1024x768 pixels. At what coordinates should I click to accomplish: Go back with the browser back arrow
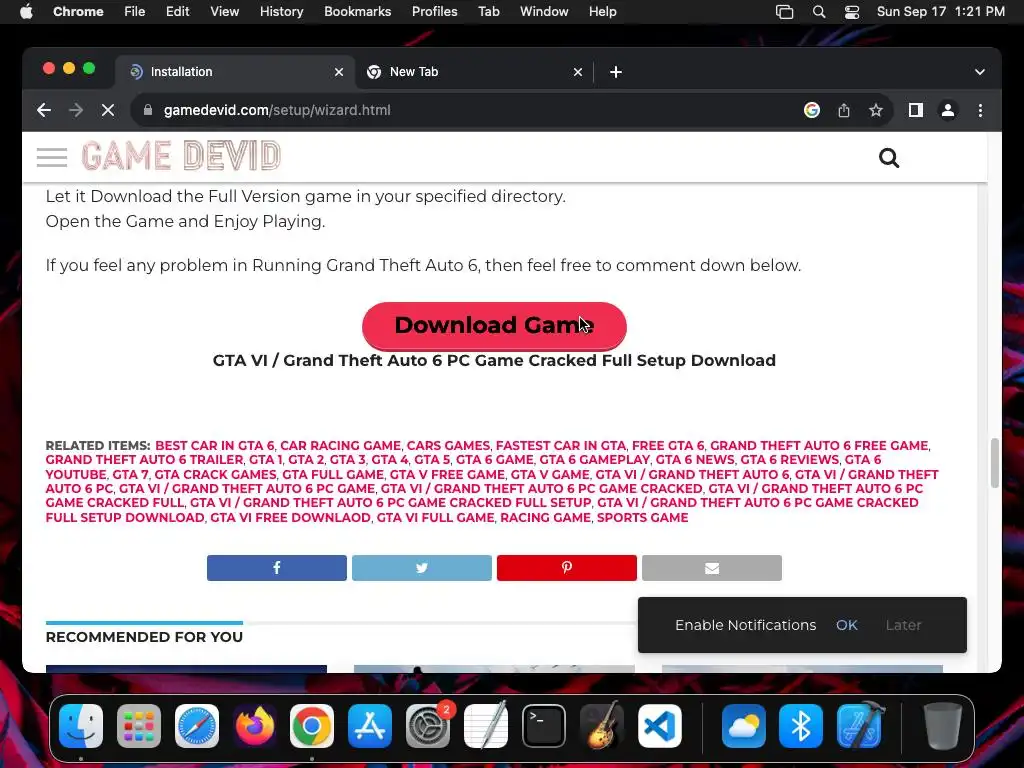44,110
